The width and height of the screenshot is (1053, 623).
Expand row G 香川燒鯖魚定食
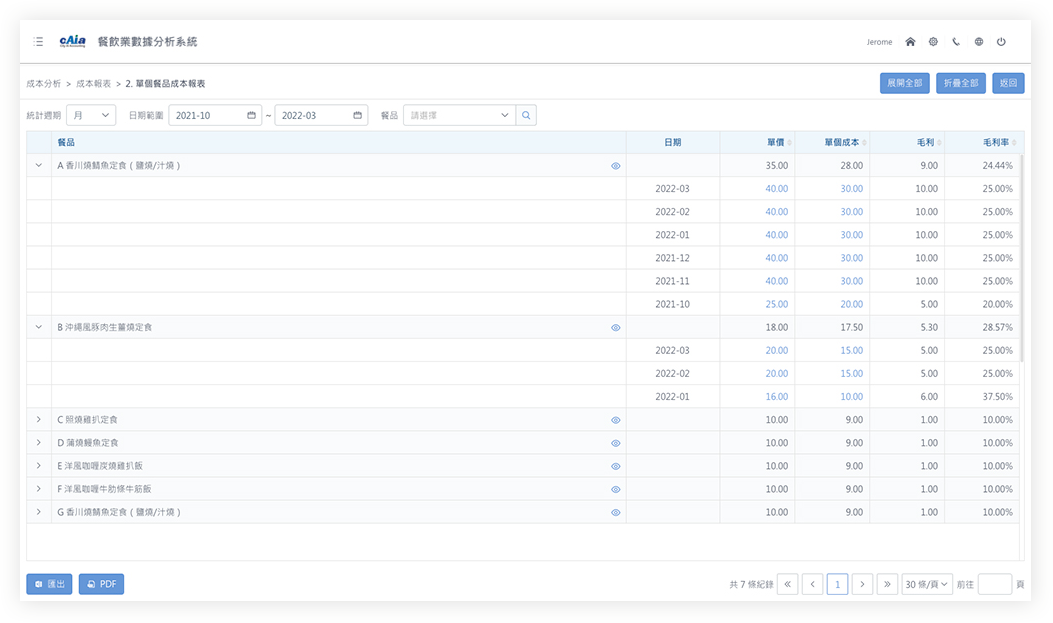click(x=38, y=512)
